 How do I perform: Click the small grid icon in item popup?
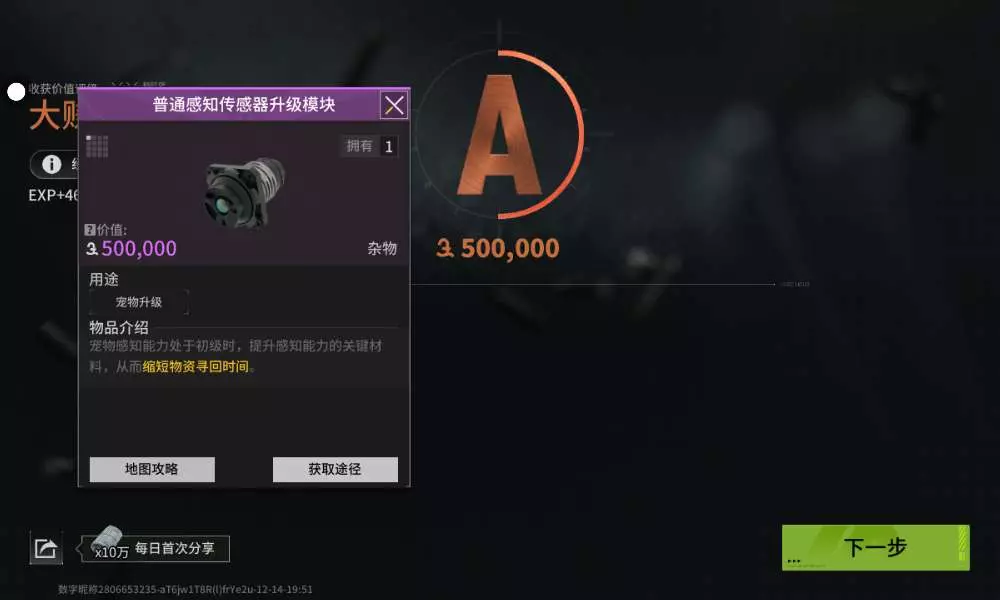(x=97, y=146)
